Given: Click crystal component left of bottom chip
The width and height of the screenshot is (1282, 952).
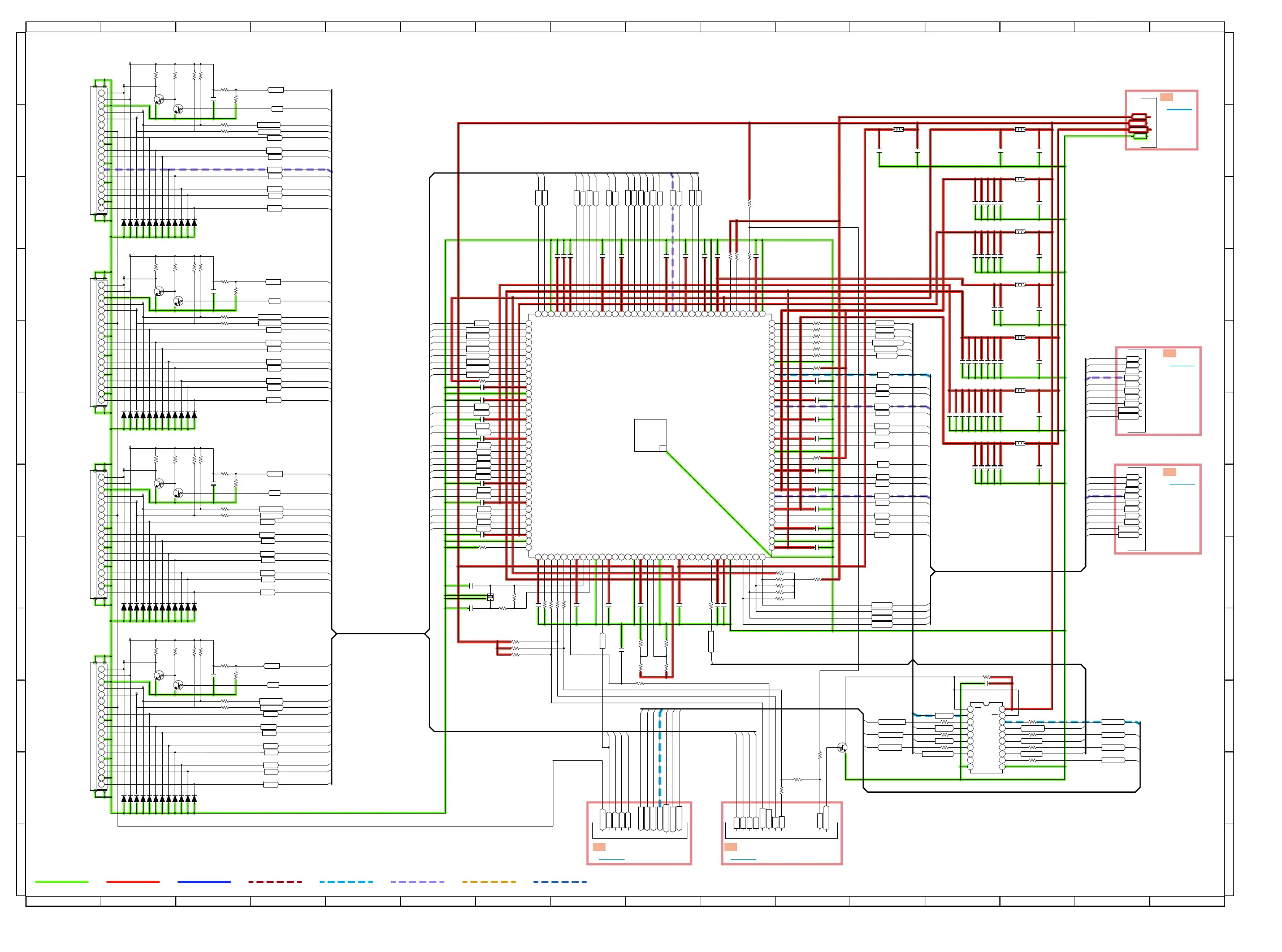Looking at the screenshot, I should click(x=490, y=597).
